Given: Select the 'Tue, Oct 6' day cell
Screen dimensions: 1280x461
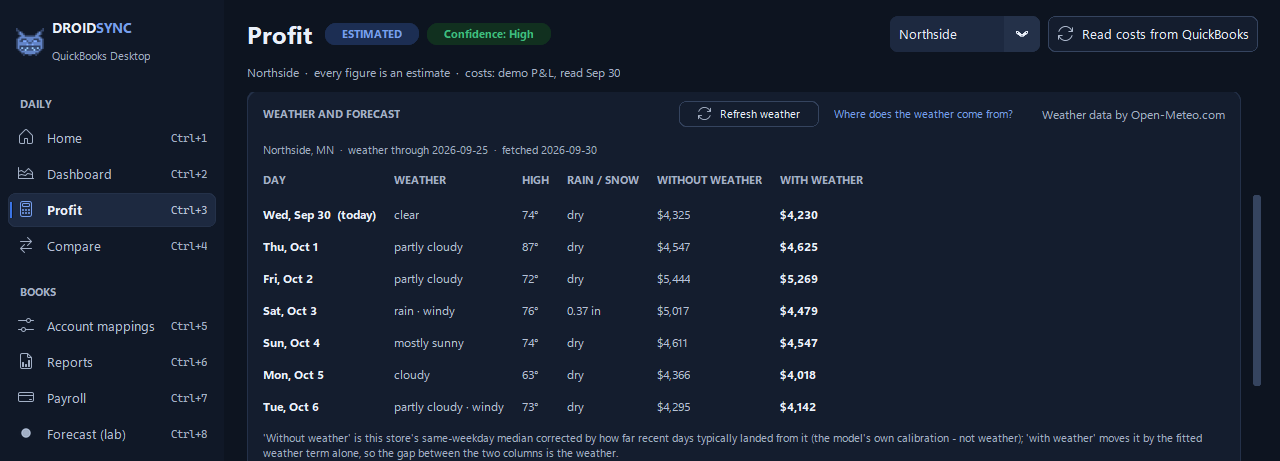Looking at the screenshot, I should pyautogui.click(x=291, y=407).
